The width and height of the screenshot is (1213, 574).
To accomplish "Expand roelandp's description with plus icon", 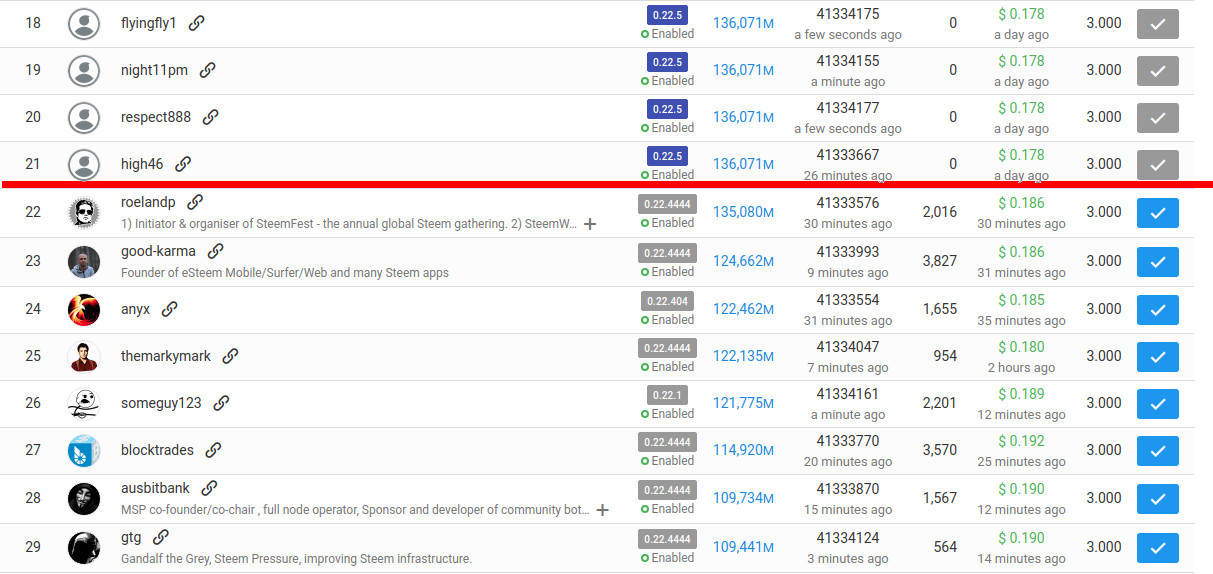I will pos(590,224).
